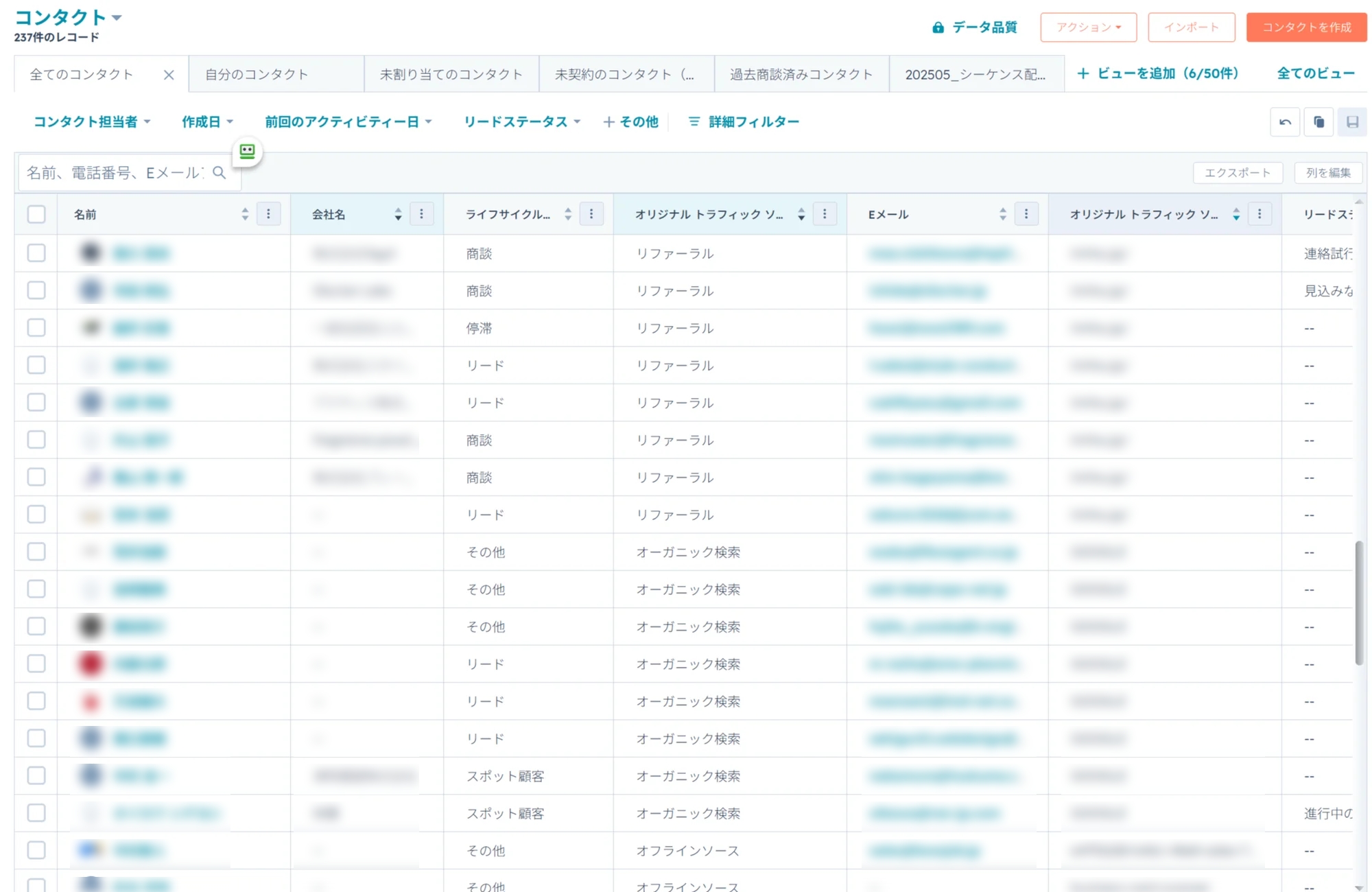This screenshot has height=892, width=1372.
Task: Check first オフラインソース row checkbox
Action: [x=36, y=850]
